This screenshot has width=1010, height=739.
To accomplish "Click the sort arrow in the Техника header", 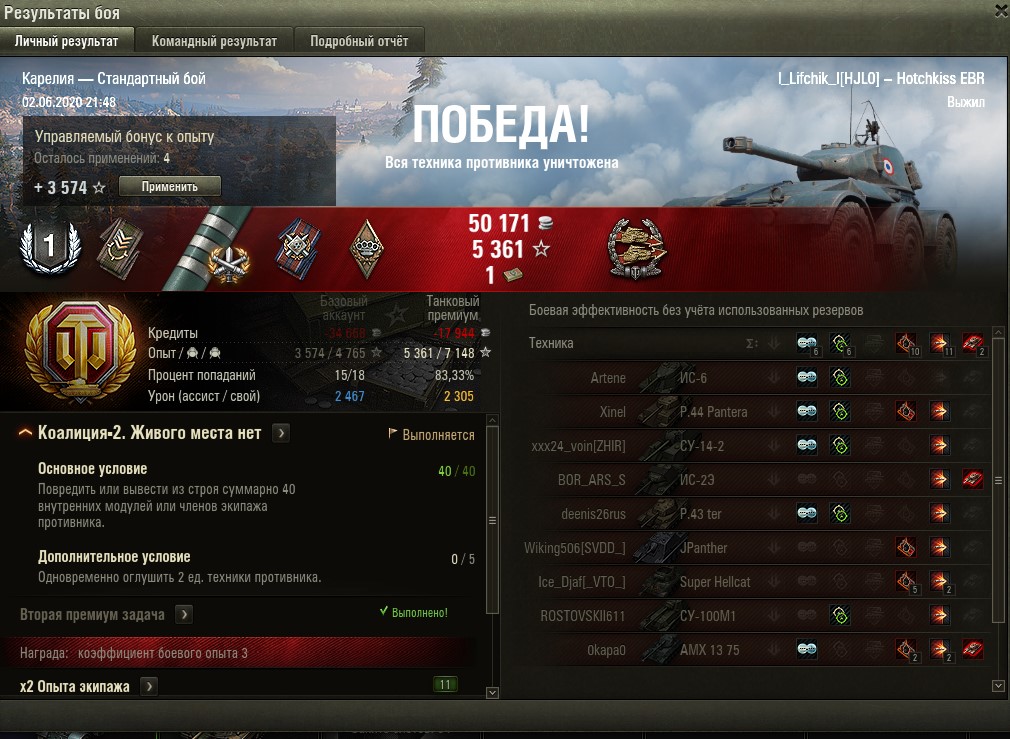I will 774,343.
